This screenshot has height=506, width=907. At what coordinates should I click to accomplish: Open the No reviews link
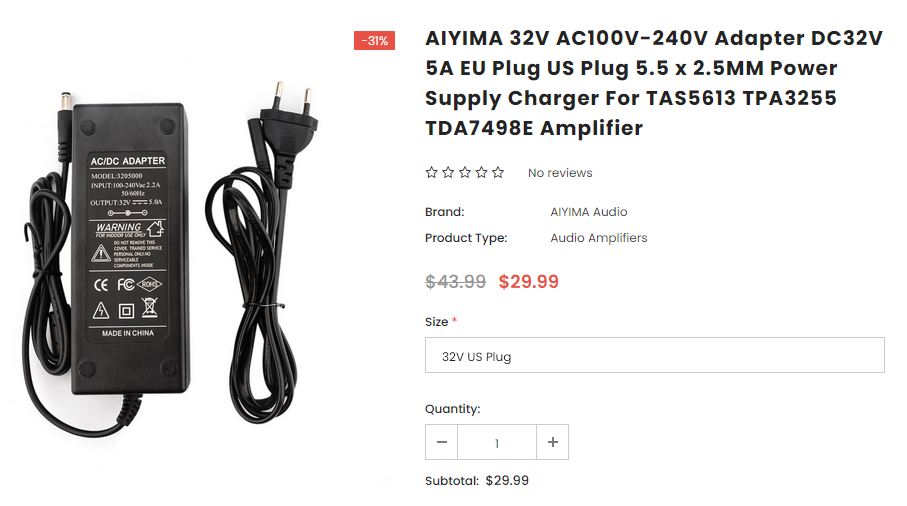pyautogui.click(x=560, y=173)
